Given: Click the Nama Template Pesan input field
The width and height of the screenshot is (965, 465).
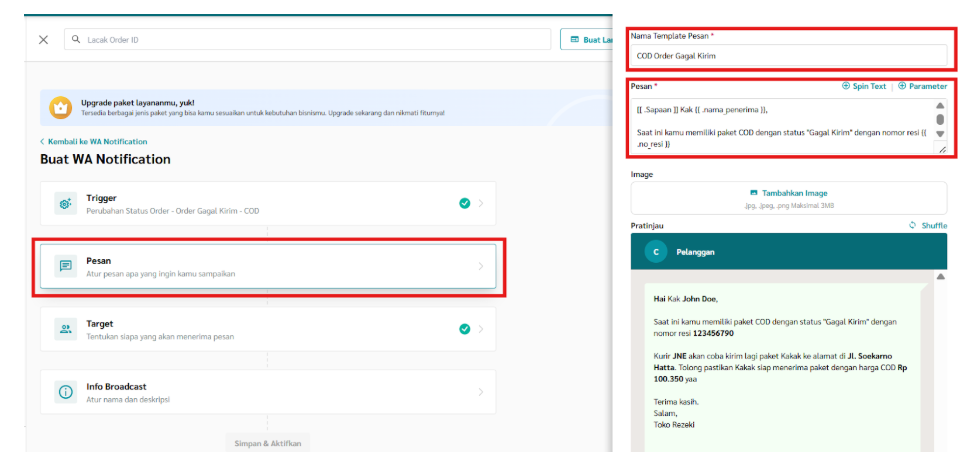Looking at the screenshot, I should click(788, 56).
